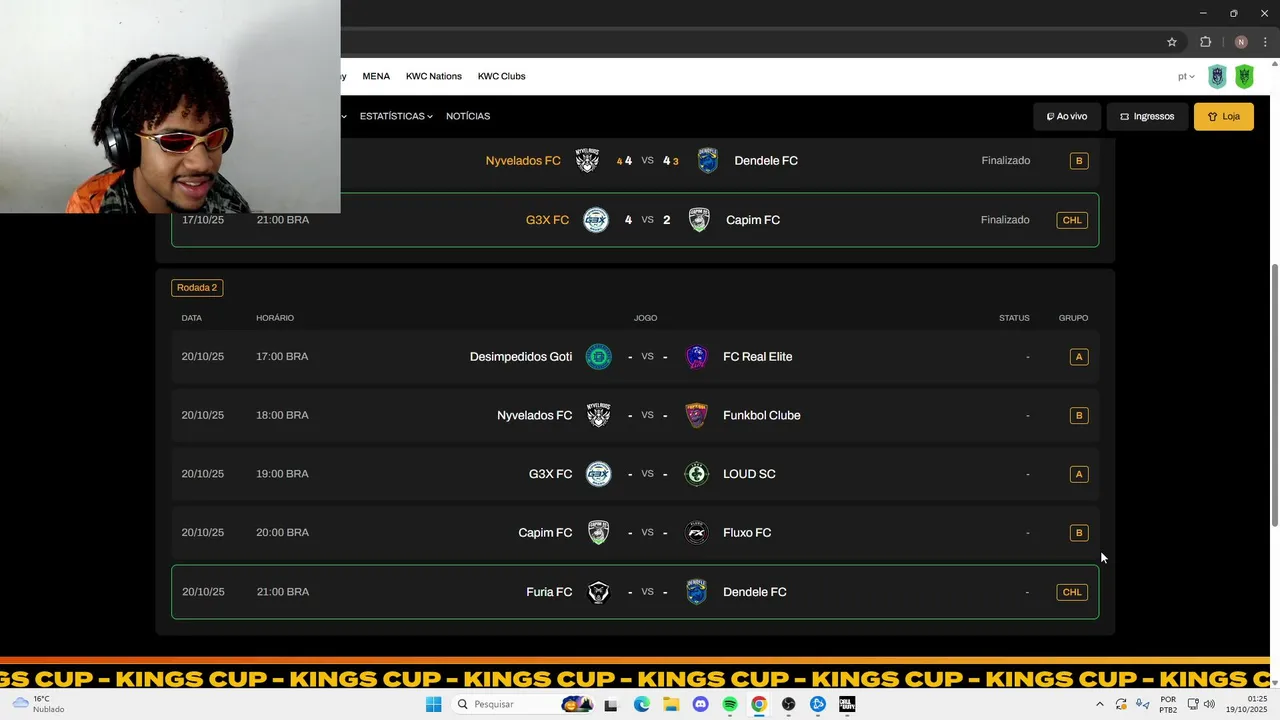The image size is (1280, 720).
Task: Go to MENA league tab
Action: click(376, 76)
